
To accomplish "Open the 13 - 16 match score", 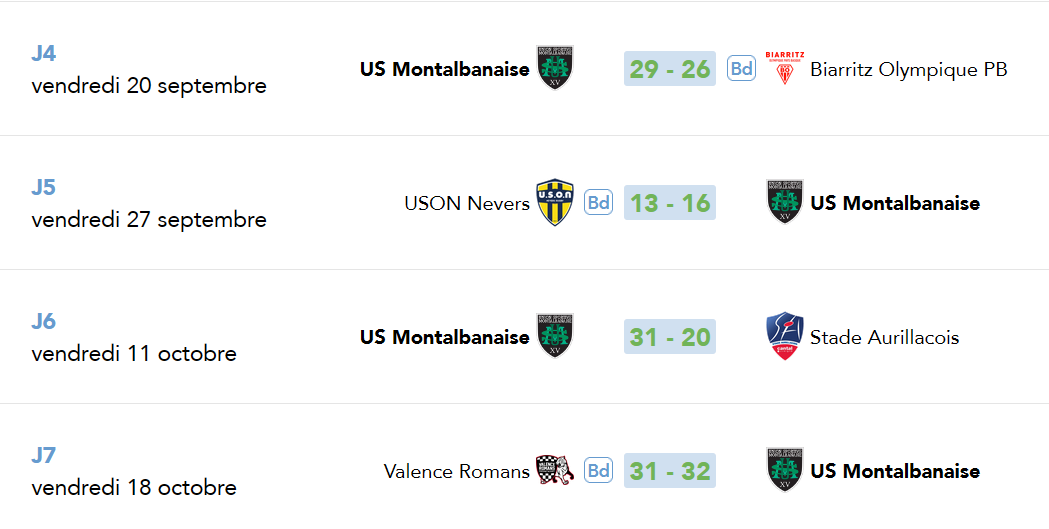I will click(670, 202).
